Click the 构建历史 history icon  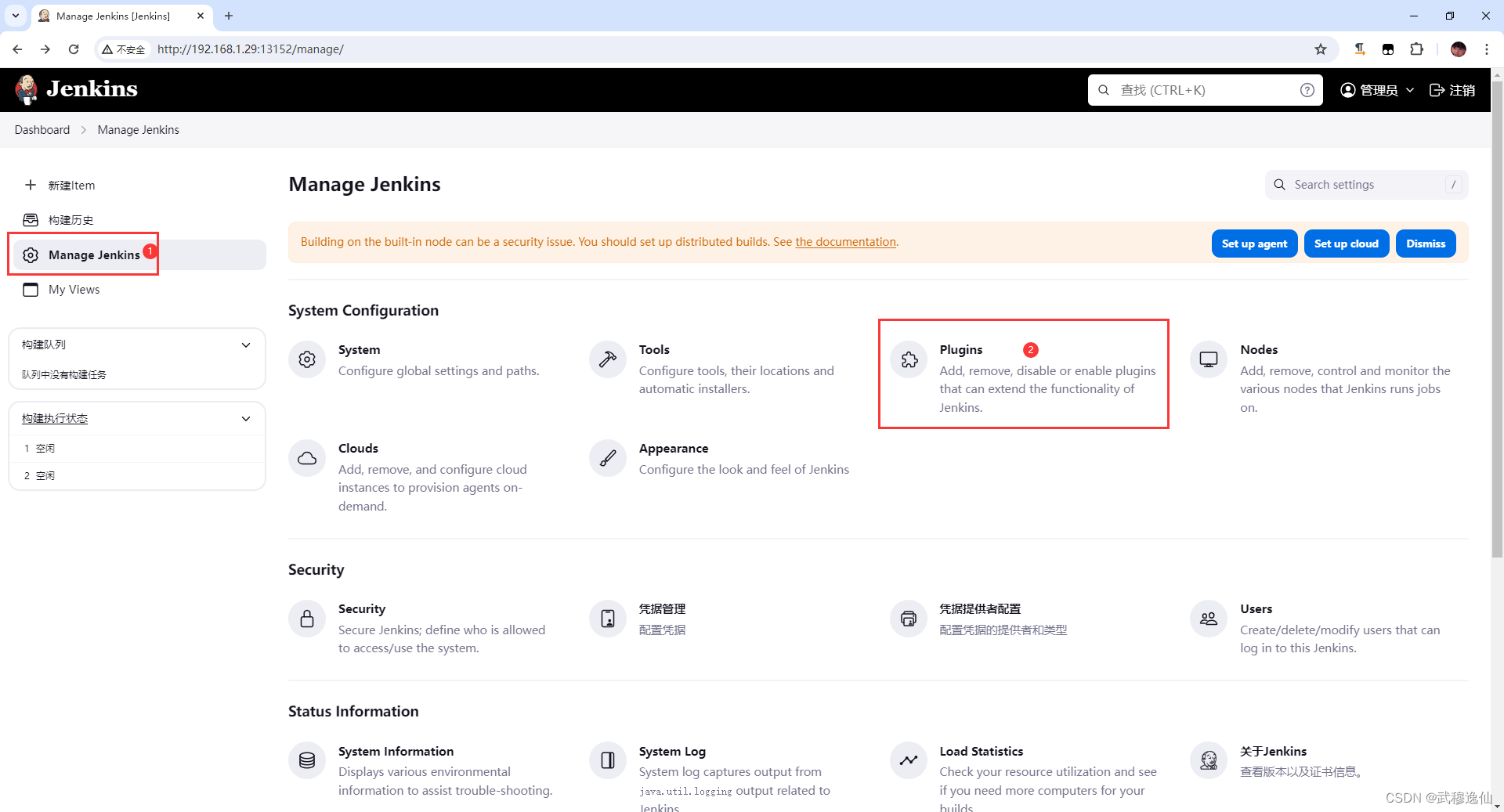(31, 220)
